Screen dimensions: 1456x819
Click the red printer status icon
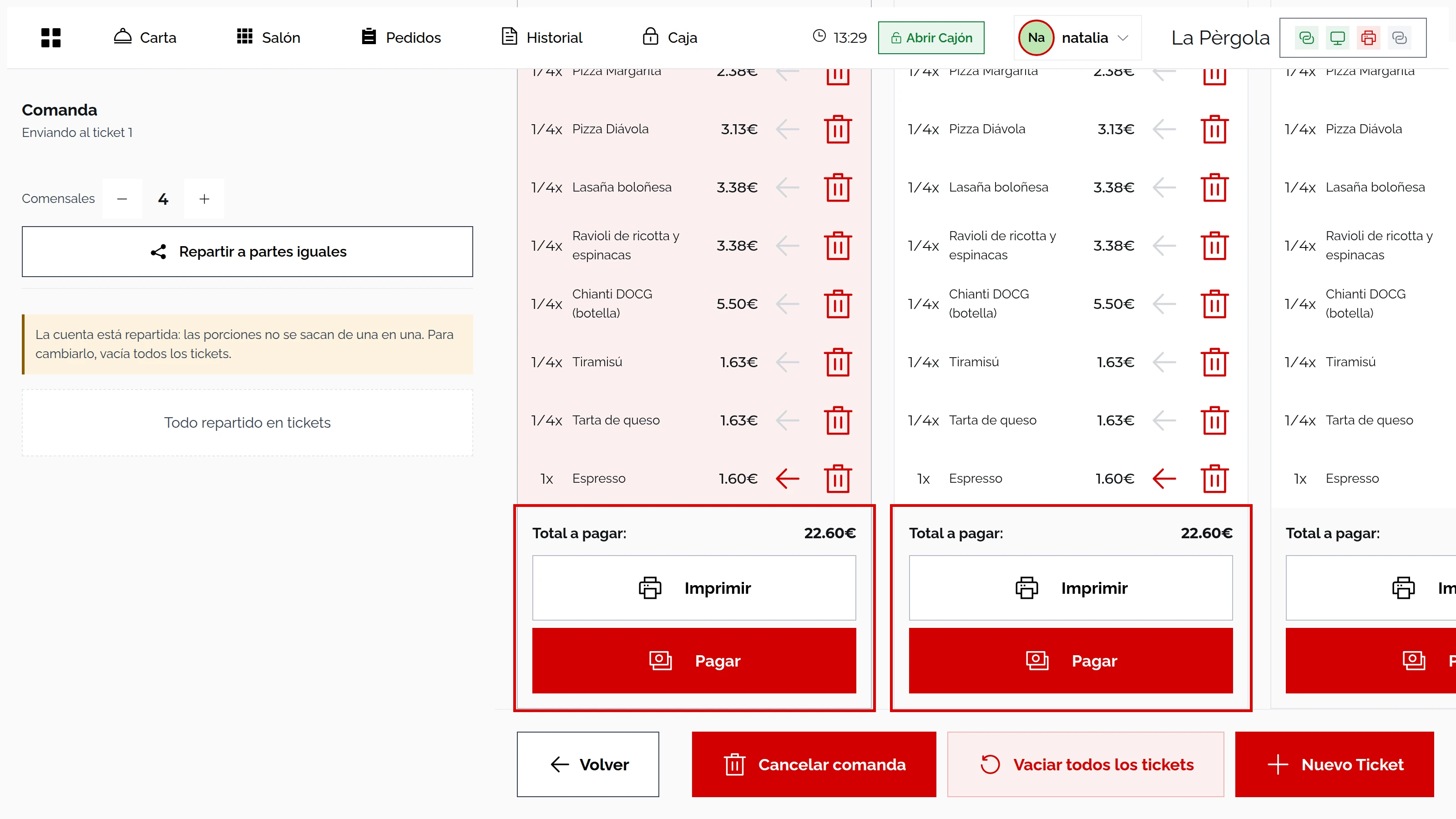[1368, 38]
